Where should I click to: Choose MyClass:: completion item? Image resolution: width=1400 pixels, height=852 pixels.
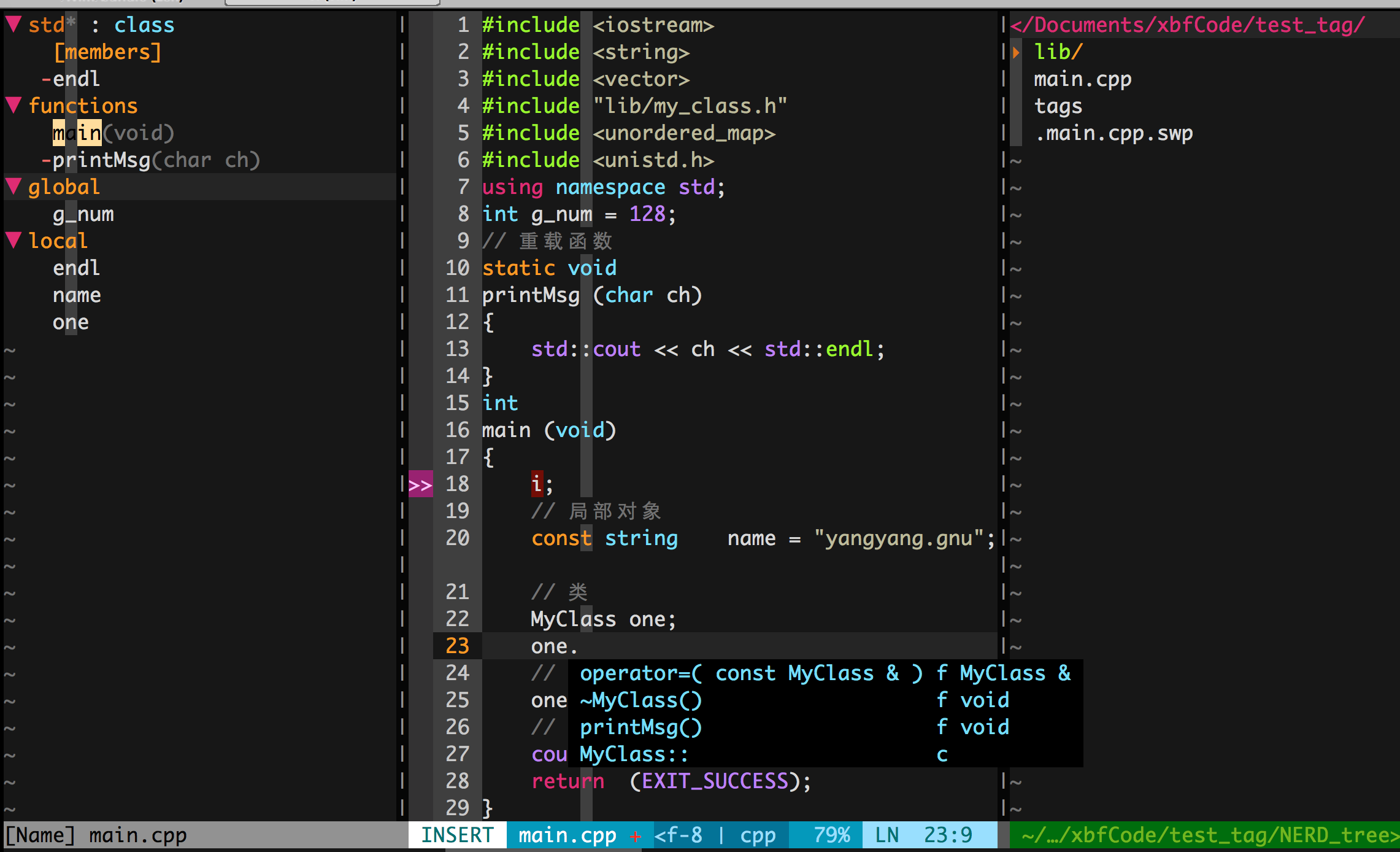pyautogui.click(x=825, y=754)
